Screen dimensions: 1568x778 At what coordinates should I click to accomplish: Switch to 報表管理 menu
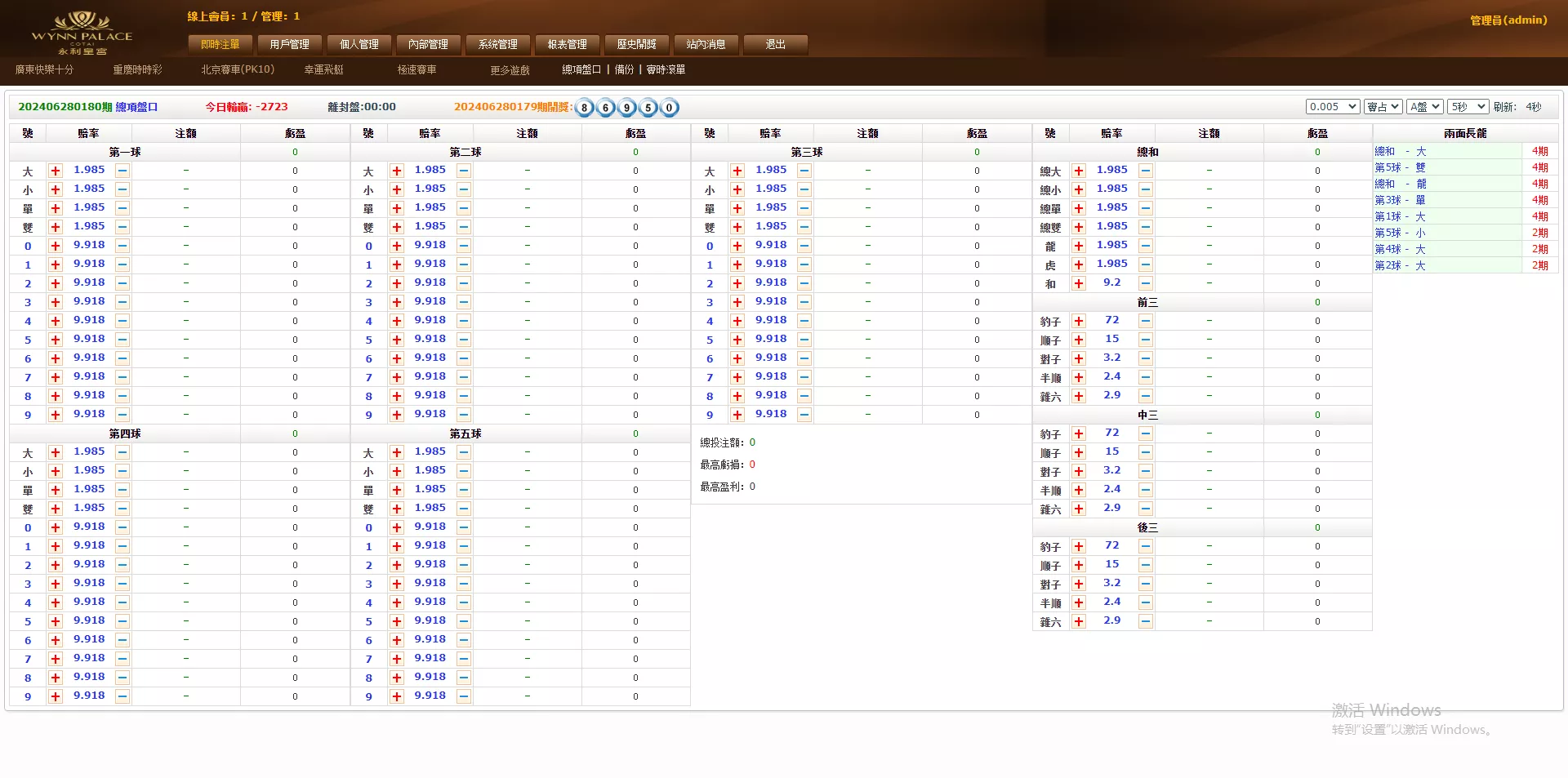pyautogui.click(x=567, y=44)
